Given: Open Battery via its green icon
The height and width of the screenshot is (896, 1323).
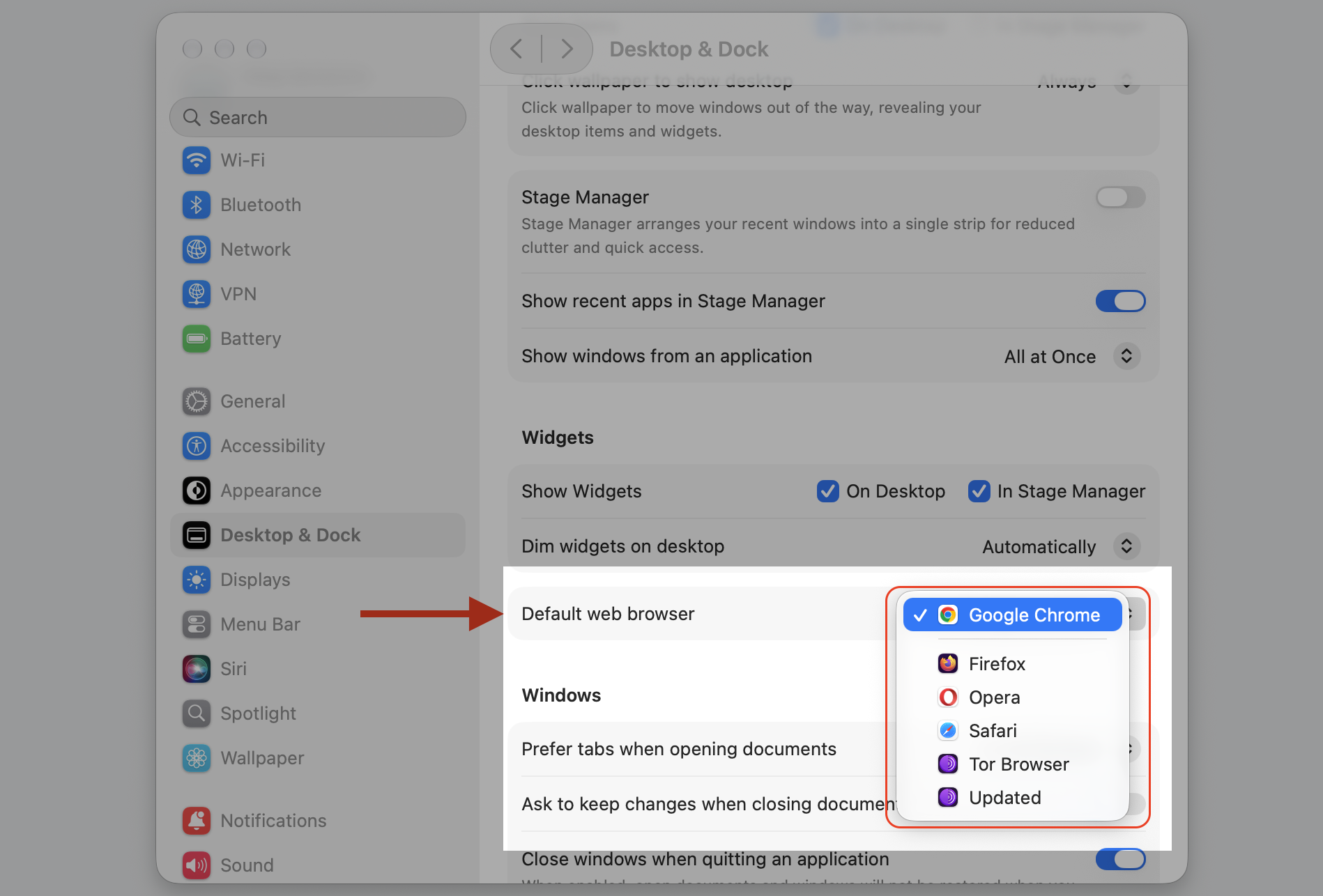Looking at the screenshot, I should (x=197, y=339).
